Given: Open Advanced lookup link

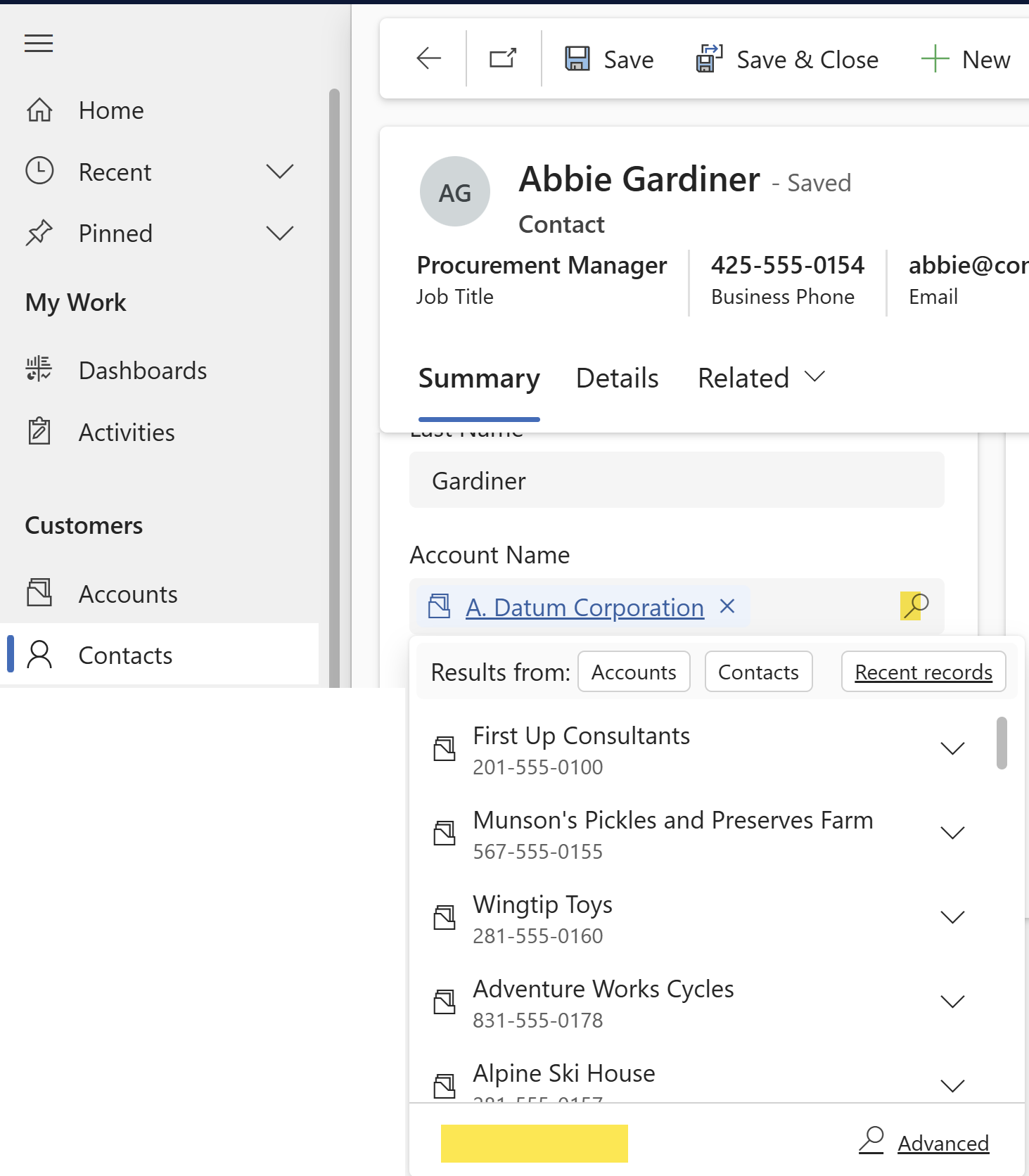Looking at the screenshot, I should coord(943,1144).
